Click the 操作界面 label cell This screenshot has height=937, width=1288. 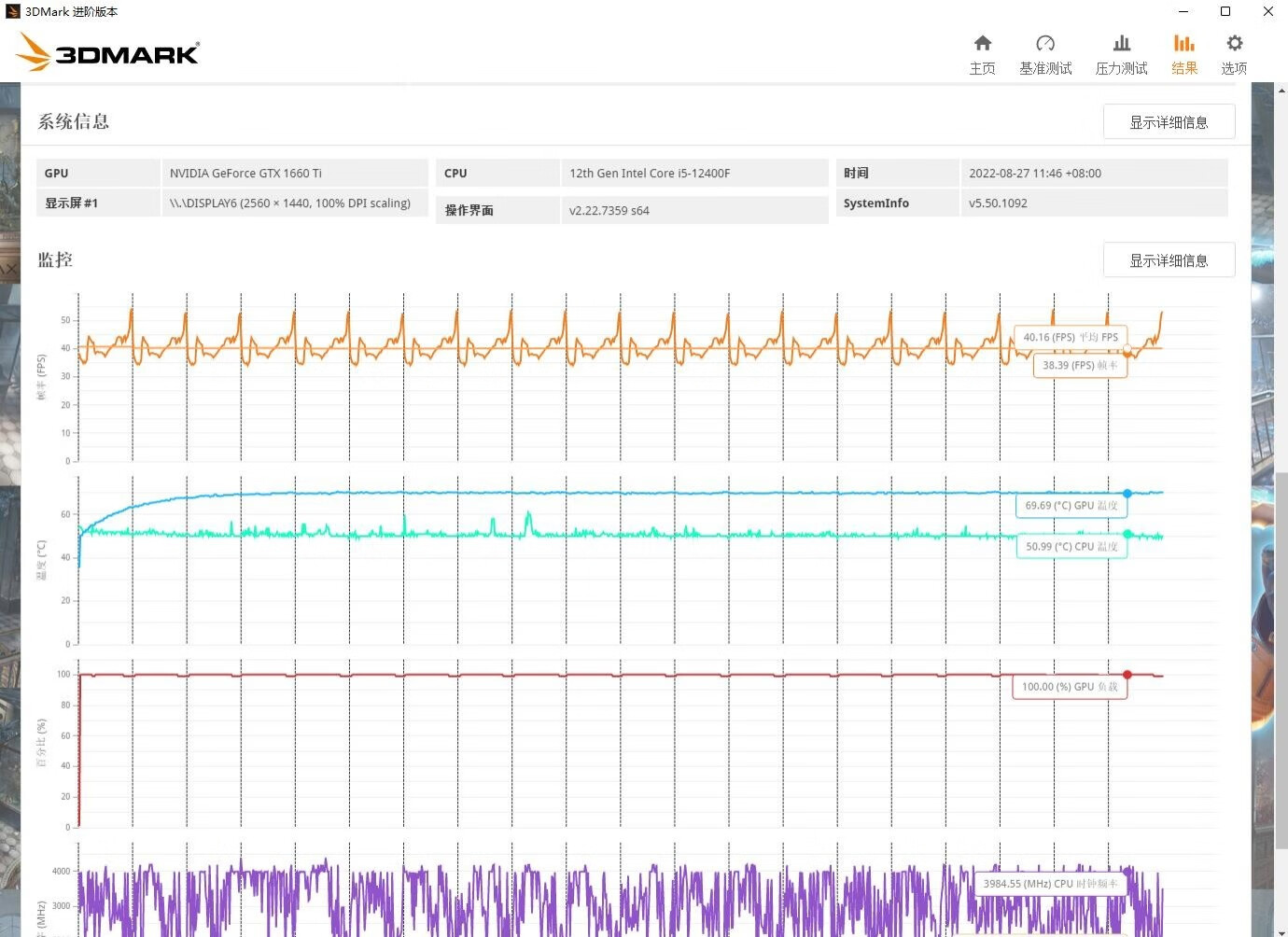(x=497, y=210)
